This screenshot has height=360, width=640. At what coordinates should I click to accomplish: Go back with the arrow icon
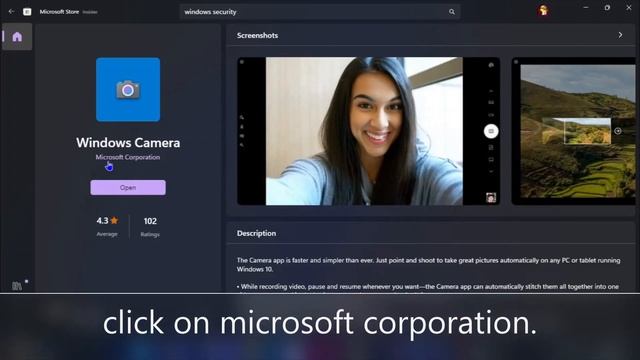tap(11, 11)
